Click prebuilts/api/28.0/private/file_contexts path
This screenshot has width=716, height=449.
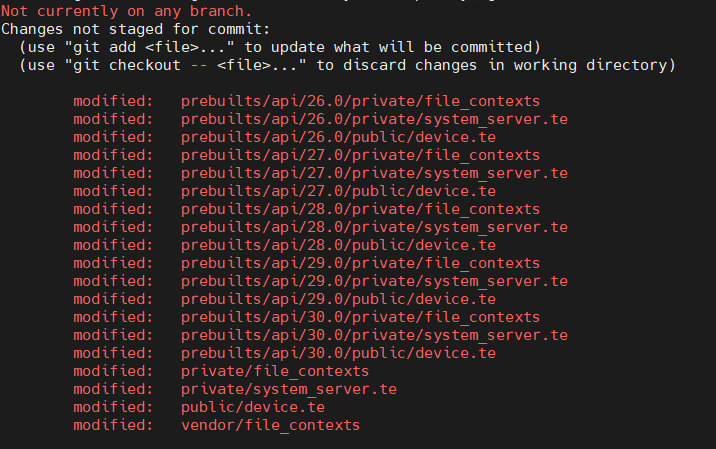point(360,209)
